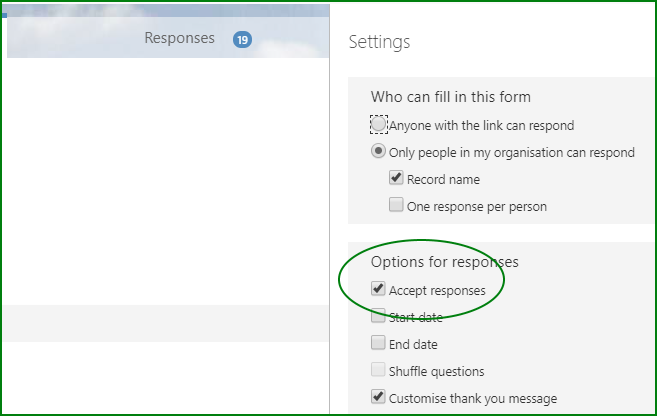The width and height of the screenshot is (657, 416).
Task: Click the Settings panel heading
Action: (x=379, y=42)
